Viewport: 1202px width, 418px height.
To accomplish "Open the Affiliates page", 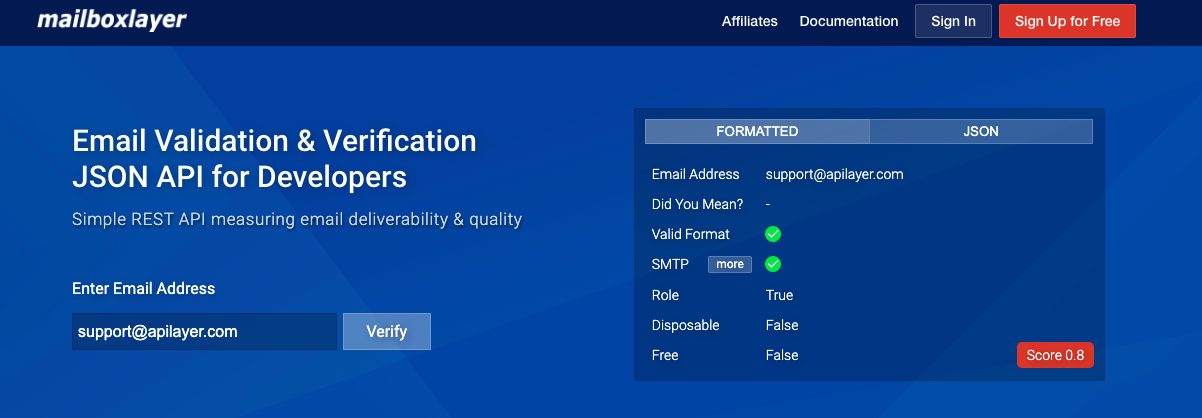I will point(750,21).
